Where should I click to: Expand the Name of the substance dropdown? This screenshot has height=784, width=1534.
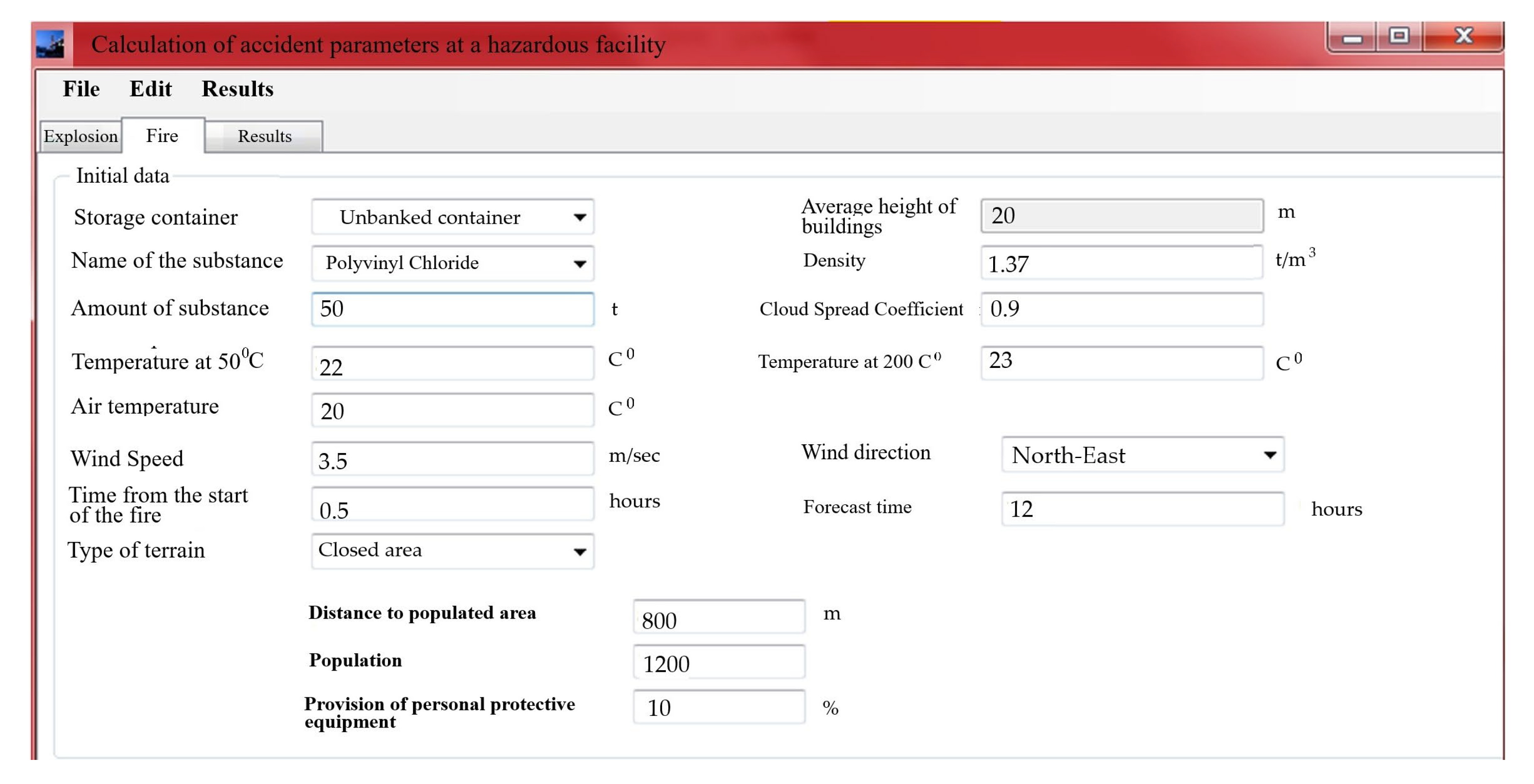pos(579,264)
